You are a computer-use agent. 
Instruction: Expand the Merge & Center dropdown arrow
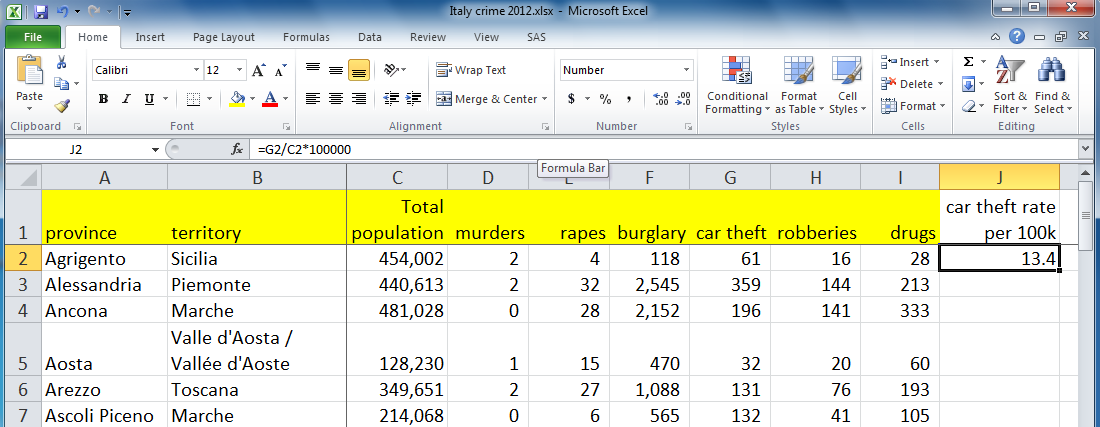[x=544, y=99]
